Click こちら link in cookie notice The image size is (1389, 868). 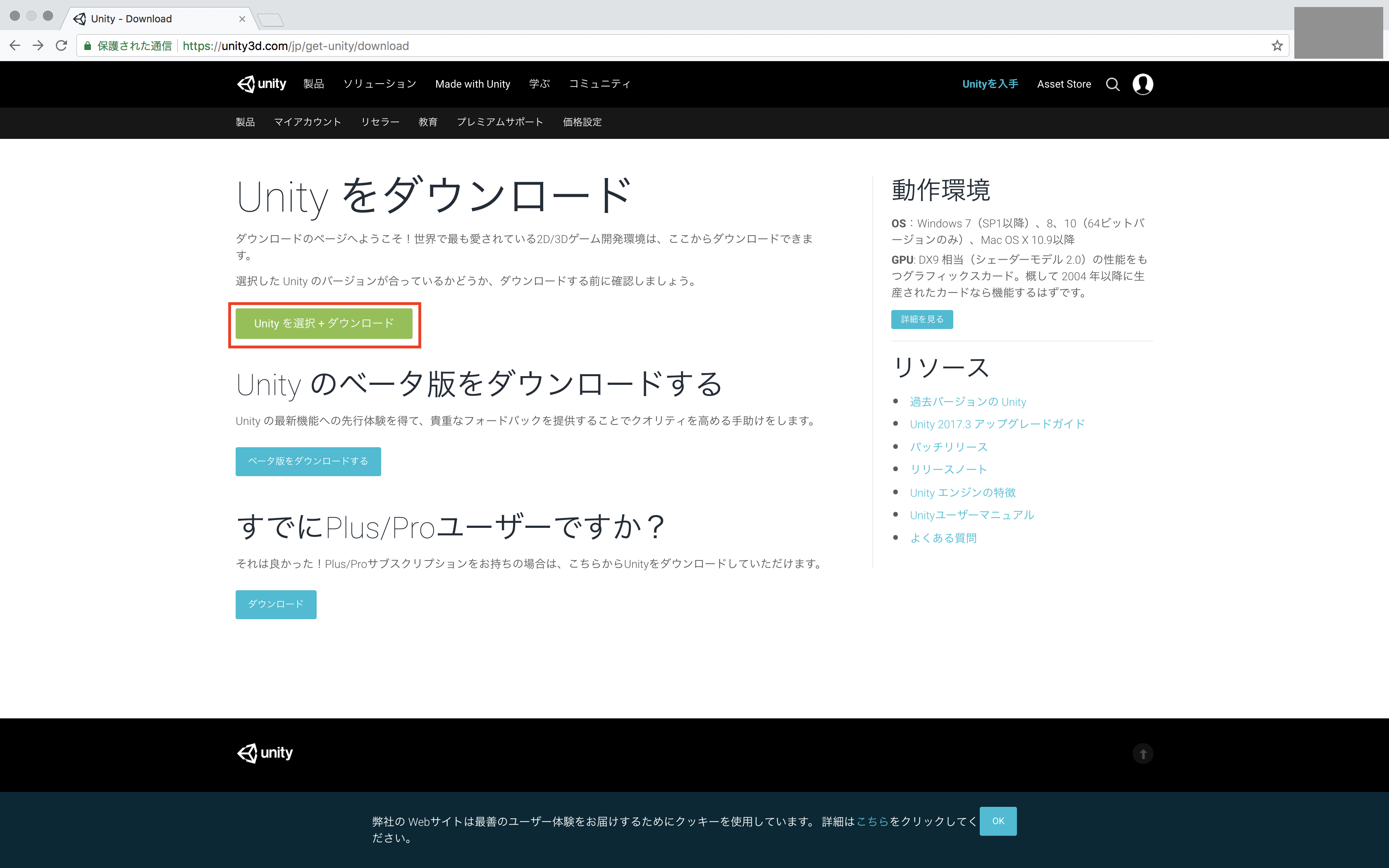[872, 822]
